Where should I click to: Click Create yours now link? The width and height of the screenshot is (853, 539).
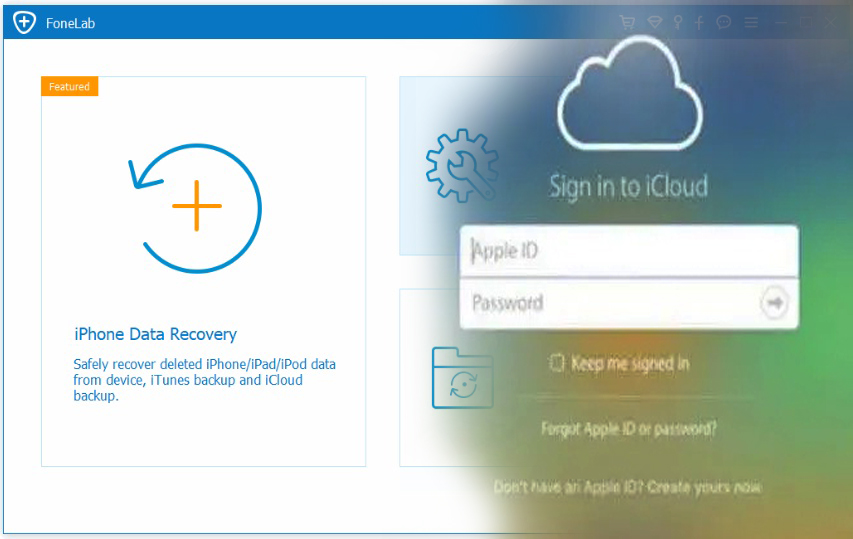pyautogui.click(x=704, y=487)
